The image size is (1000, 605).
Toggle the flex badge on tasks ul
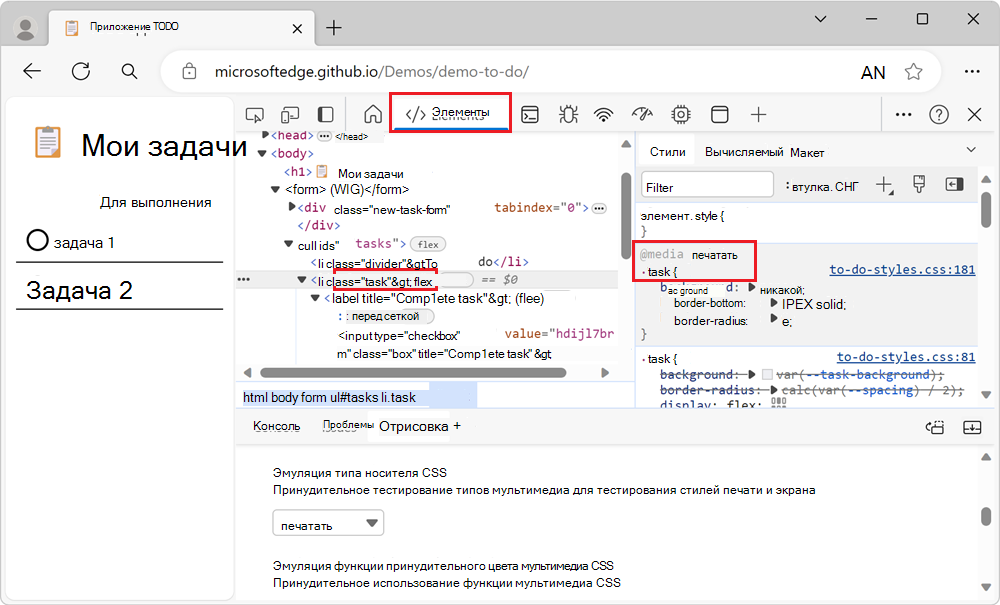428,244
